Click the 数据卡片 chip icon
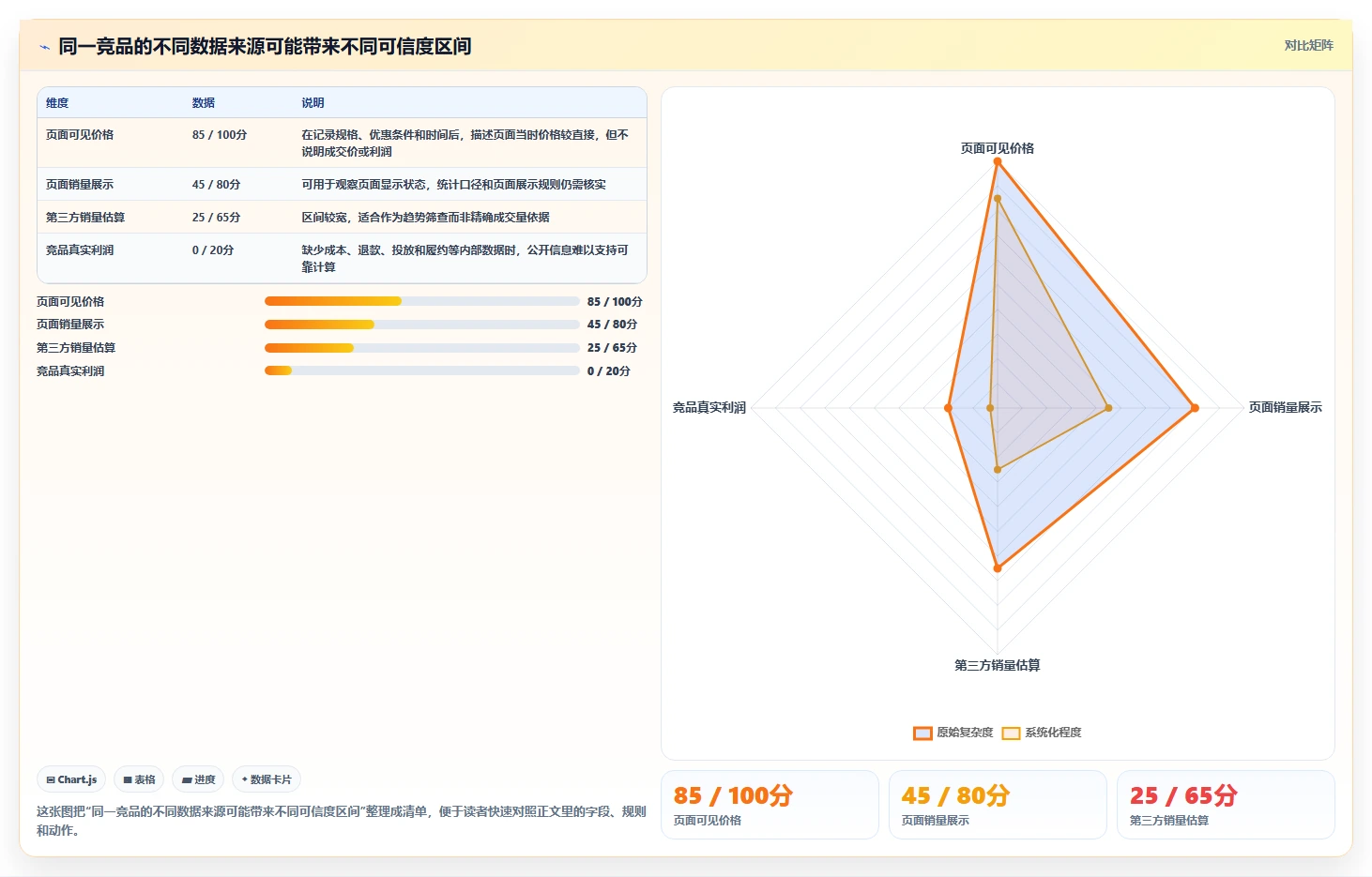The image size is (1372, 877). coord(245,779)
